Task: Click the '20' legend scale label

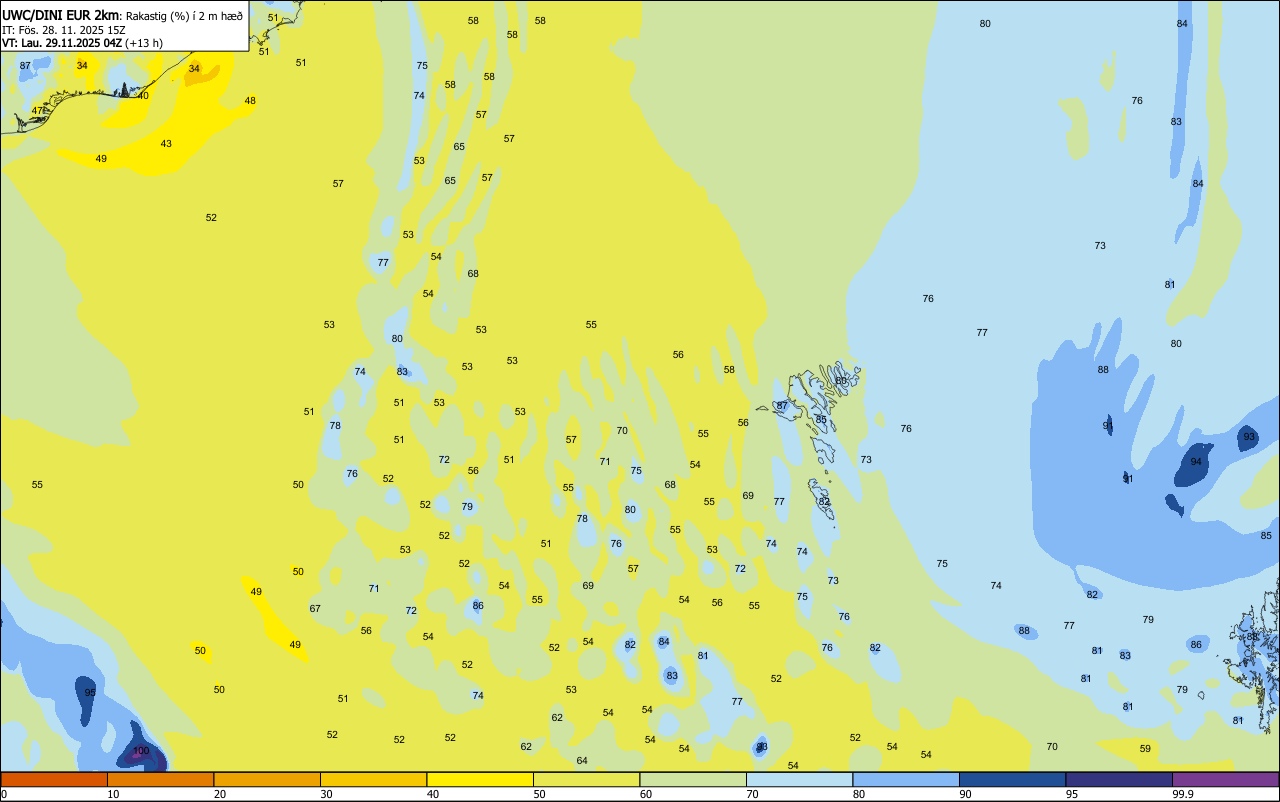Action: (220, 794)
